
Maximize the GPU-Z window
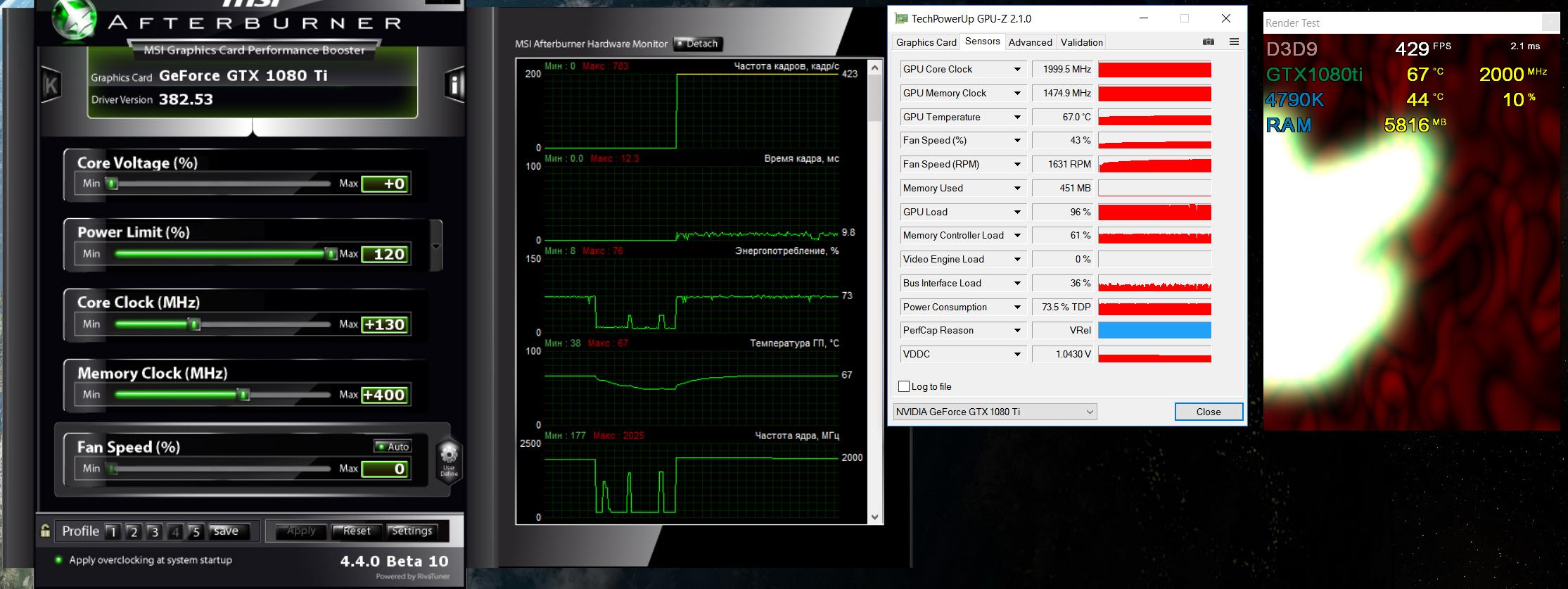coord(1185,19)
